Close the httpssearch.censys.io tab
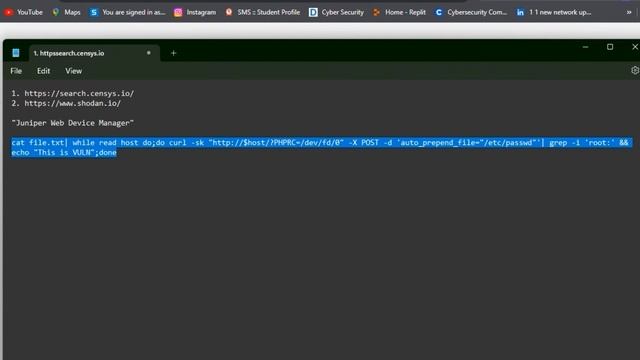Viewport: 640px width, 360px height. pos(149,53)
